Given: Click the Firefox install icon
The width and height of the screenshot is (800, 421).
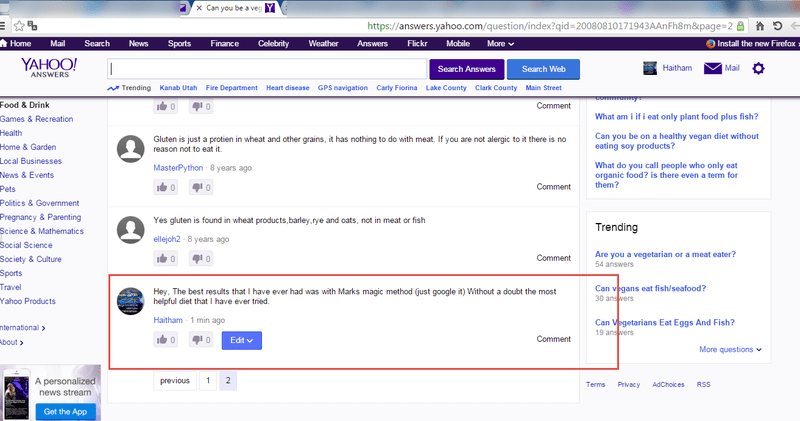Looking at the screenshot, I should (x=710, y=44).
